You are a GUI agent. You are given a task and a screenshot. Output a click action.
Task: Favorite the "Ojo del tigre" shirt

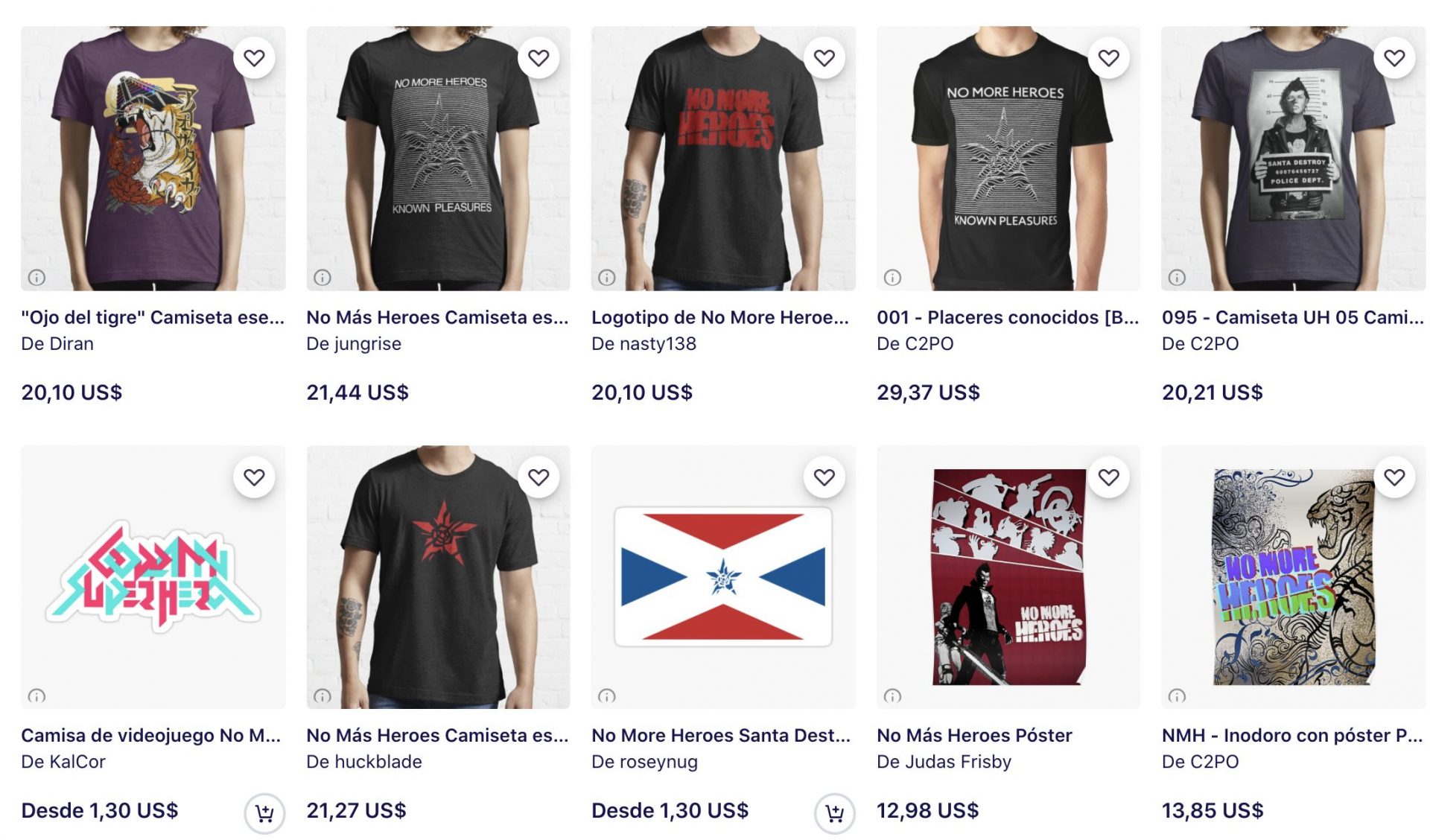point(254,57)
